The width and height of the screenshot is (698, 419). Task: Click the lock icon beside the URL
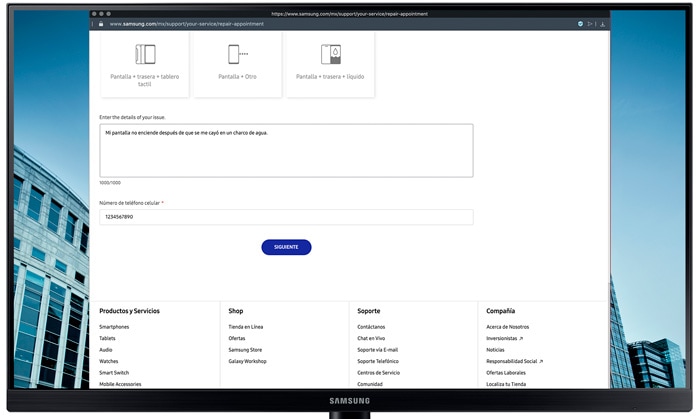101,23
